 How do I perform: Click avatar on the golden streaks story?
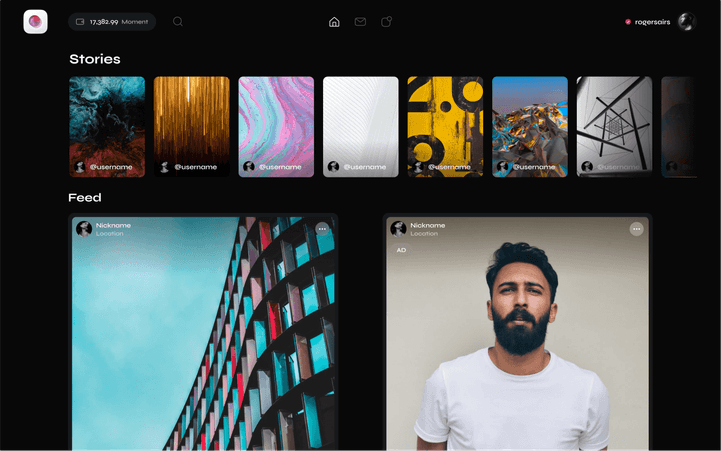164,166
